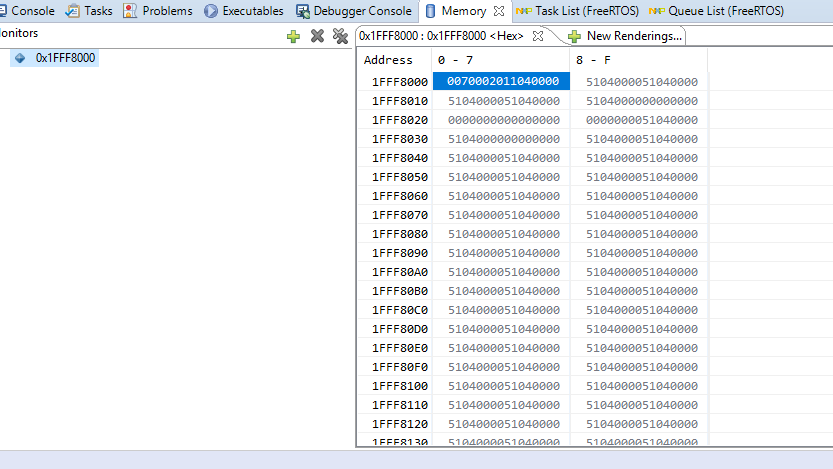Select 8 - F cell in row 1FFF8090
Viewport: 833px width, 469px height.
click(x=641, y=253)
